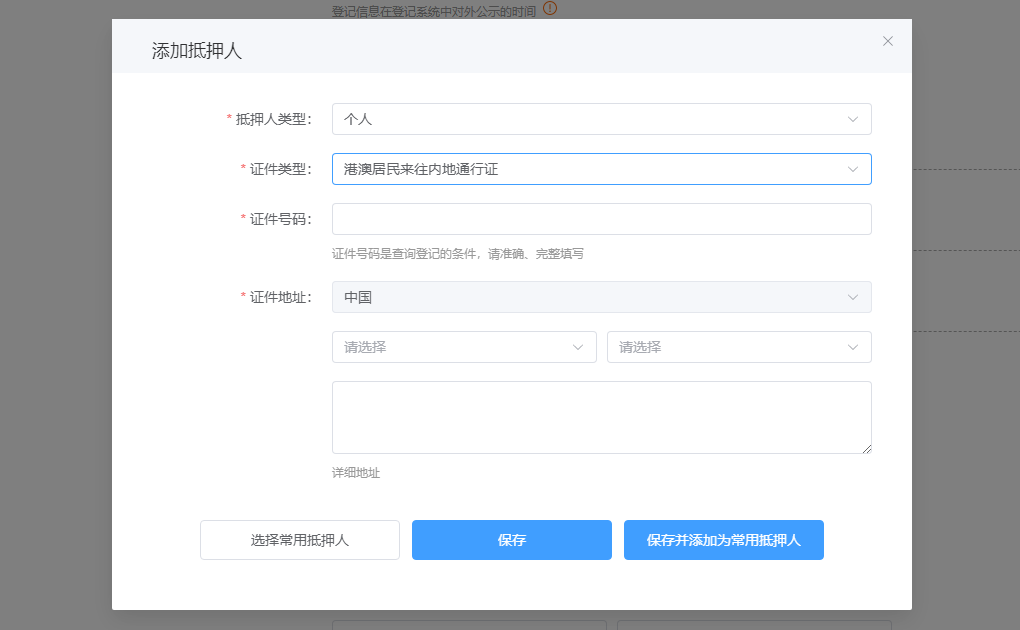Open the 抵押人类型 dropdown showing 个人
This screenshot has height=630, width=1020.
tap(602, 119)
